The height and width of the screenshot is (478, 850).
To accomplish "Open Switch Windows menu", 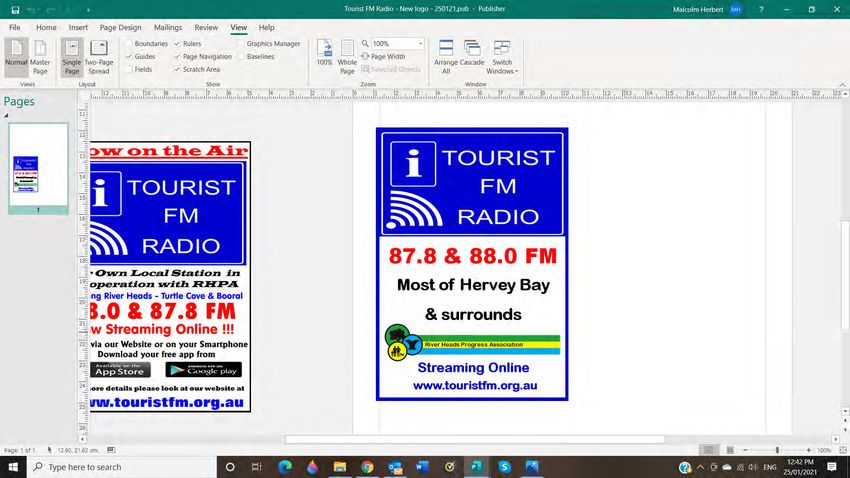I will coord(502,56).
